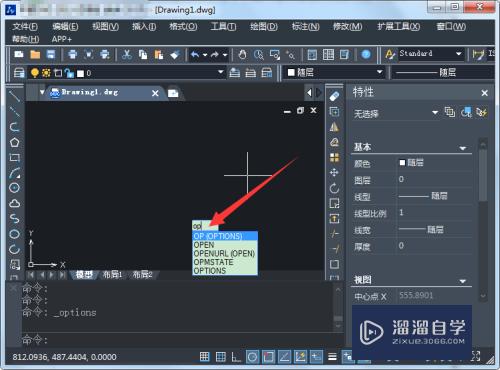Collapse the 基本 properties section
This screenshot has width=500, height=370.
click(463, 148)
